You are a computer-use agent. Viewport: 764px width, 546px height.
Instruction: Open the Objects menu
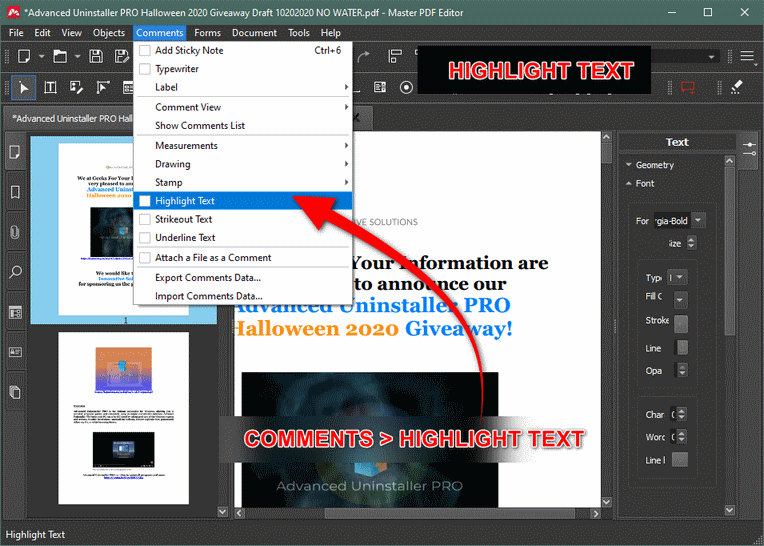coord(109,33)
